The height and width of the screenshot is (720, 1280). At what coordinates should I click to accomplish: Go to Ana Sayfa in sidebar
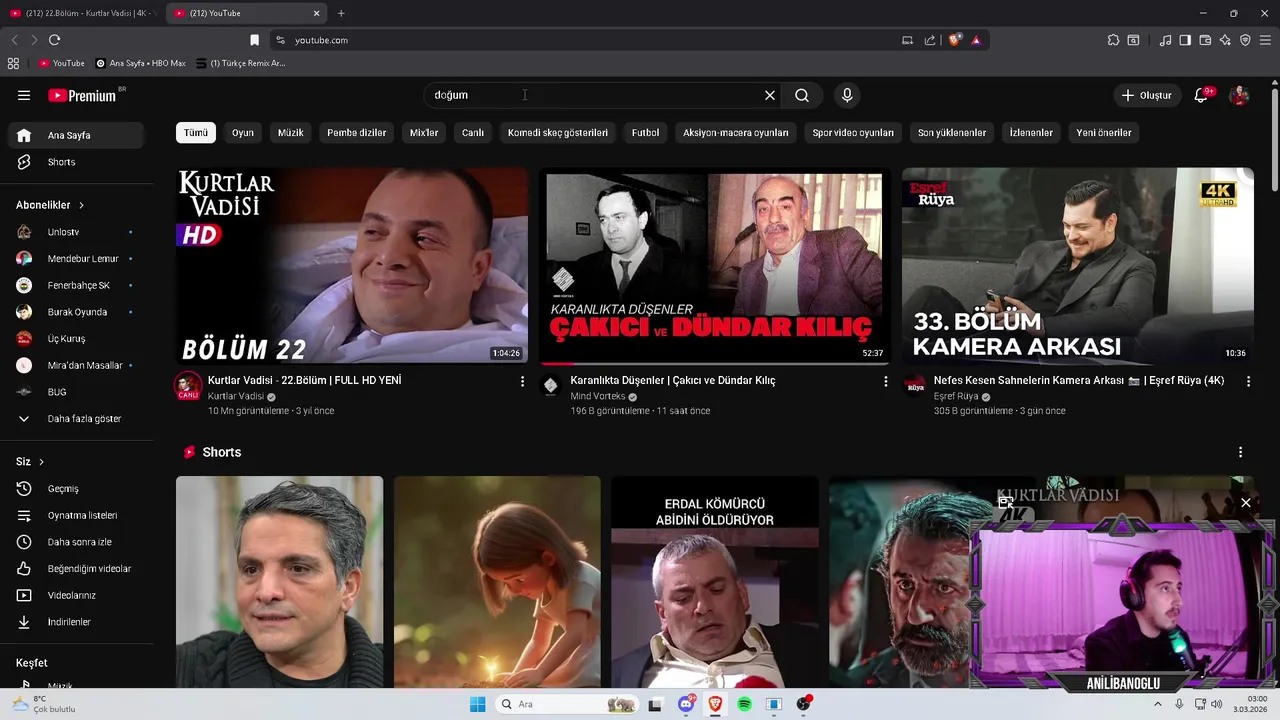pos(76,135)
